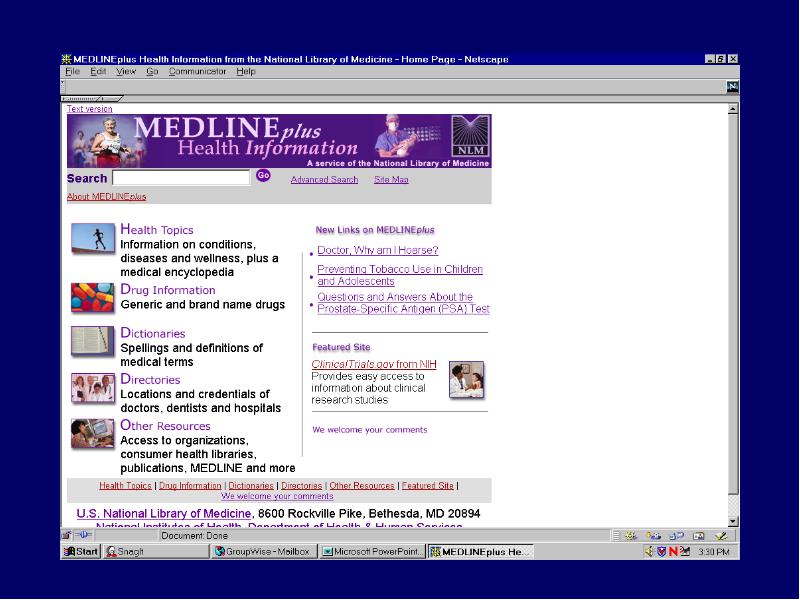The height and width of the screenshot is (600, 800).
Task: Open the Site Map link
Action: point(391,180)
